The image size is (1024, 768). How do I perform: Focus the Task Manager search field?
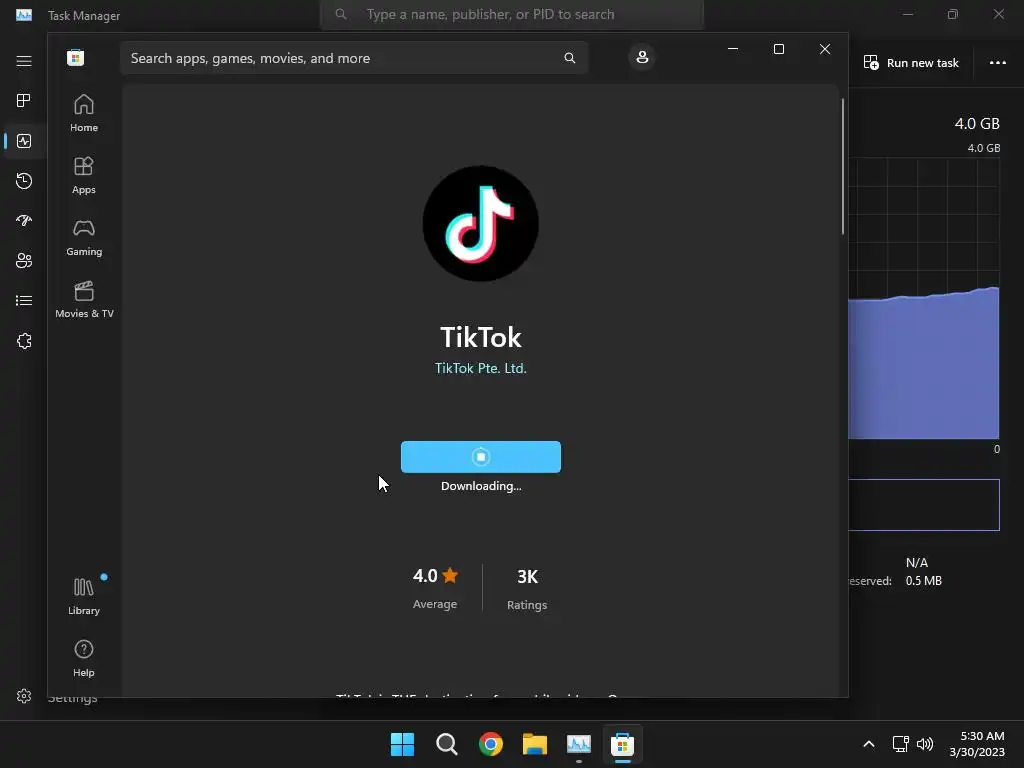point(511,14)
